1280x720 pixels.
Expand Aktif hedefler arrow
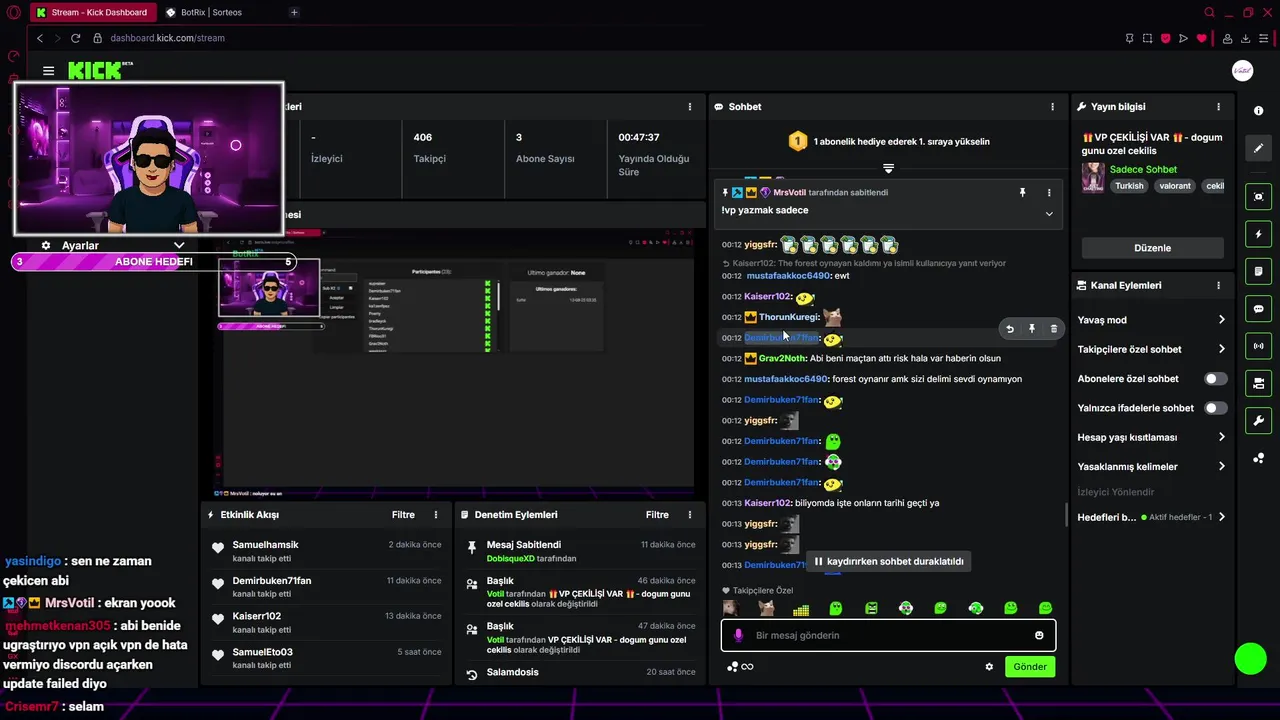(1221, 517)
